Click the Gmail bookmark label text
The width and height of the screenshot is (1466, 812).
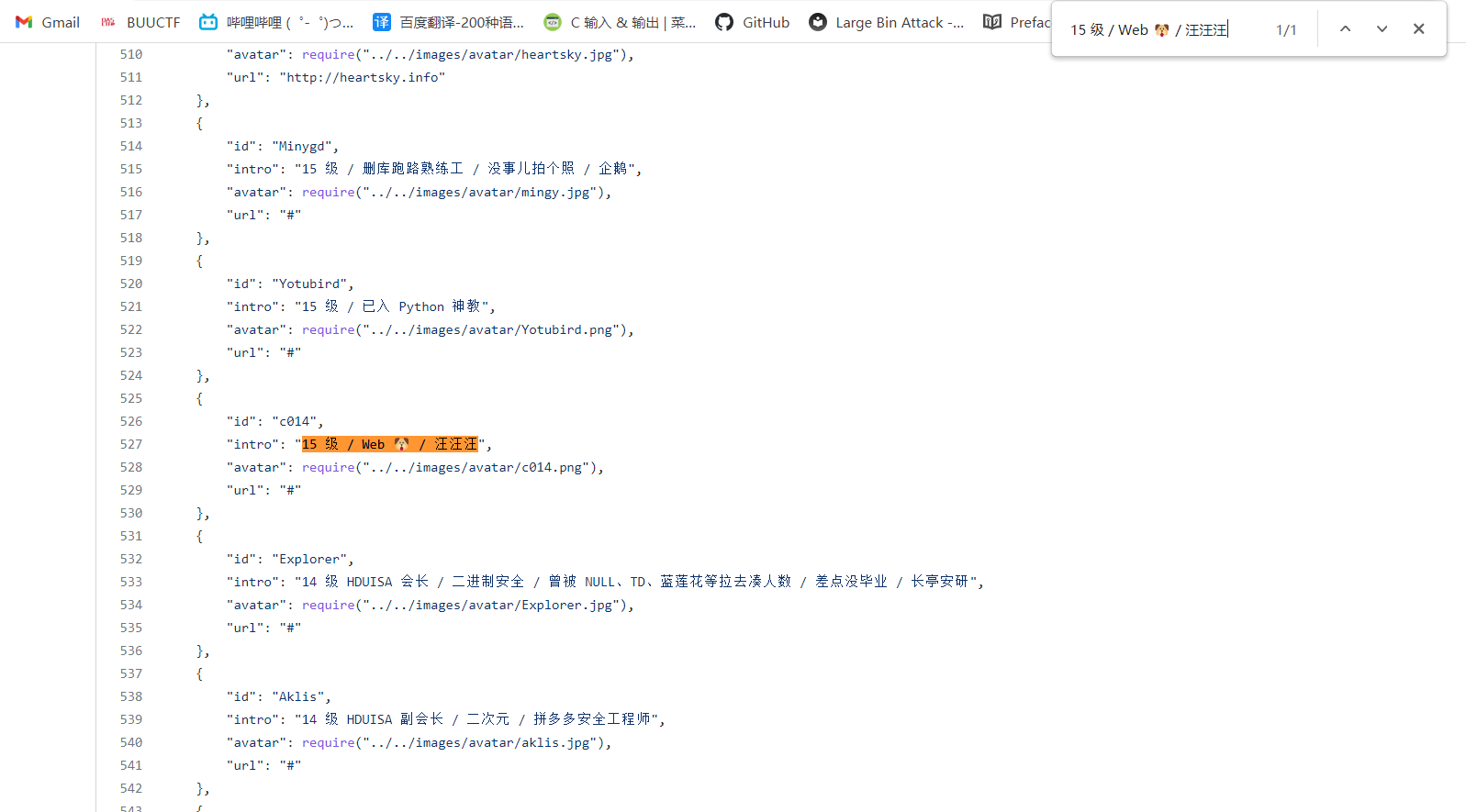point(61,22)
